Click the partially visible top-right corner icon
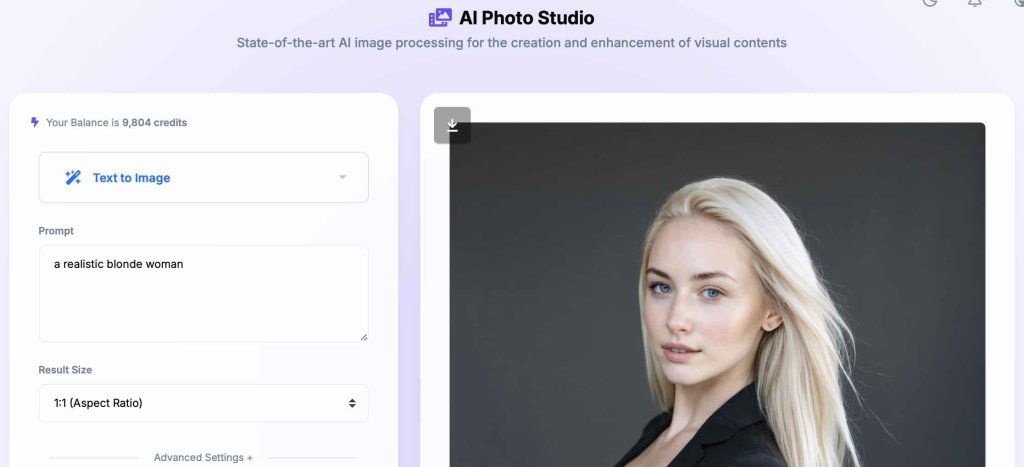The width and height of the screenshot is (1024, 467). click(1017, 3)
